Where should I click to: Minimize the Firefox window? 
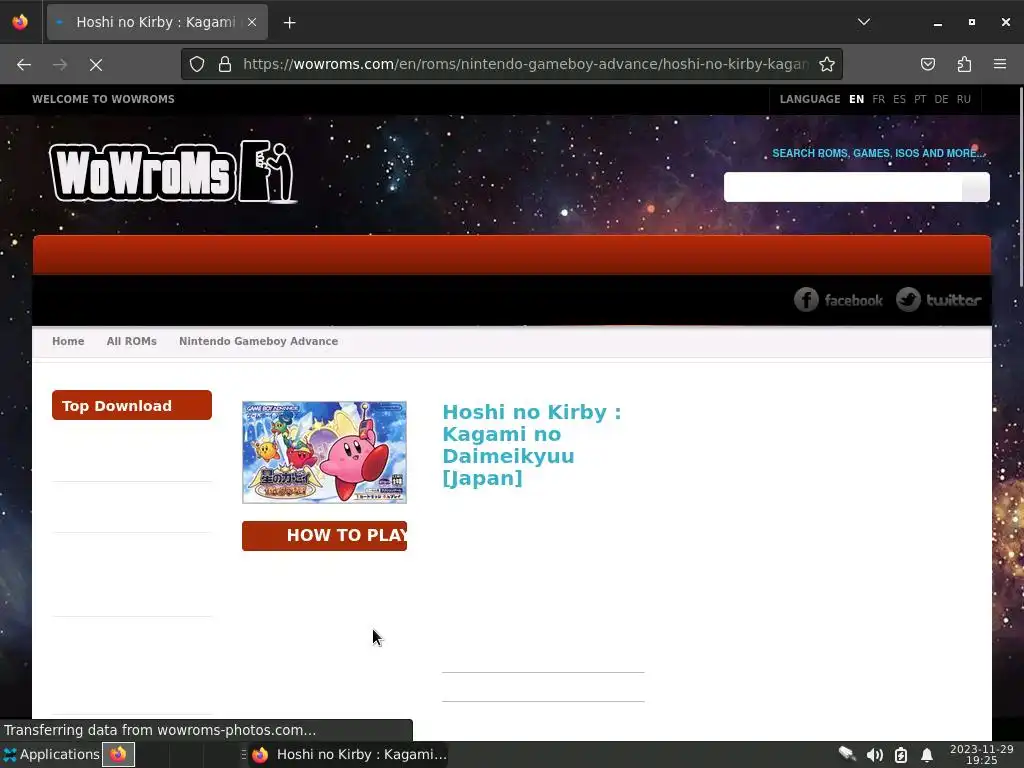point(938,22)
